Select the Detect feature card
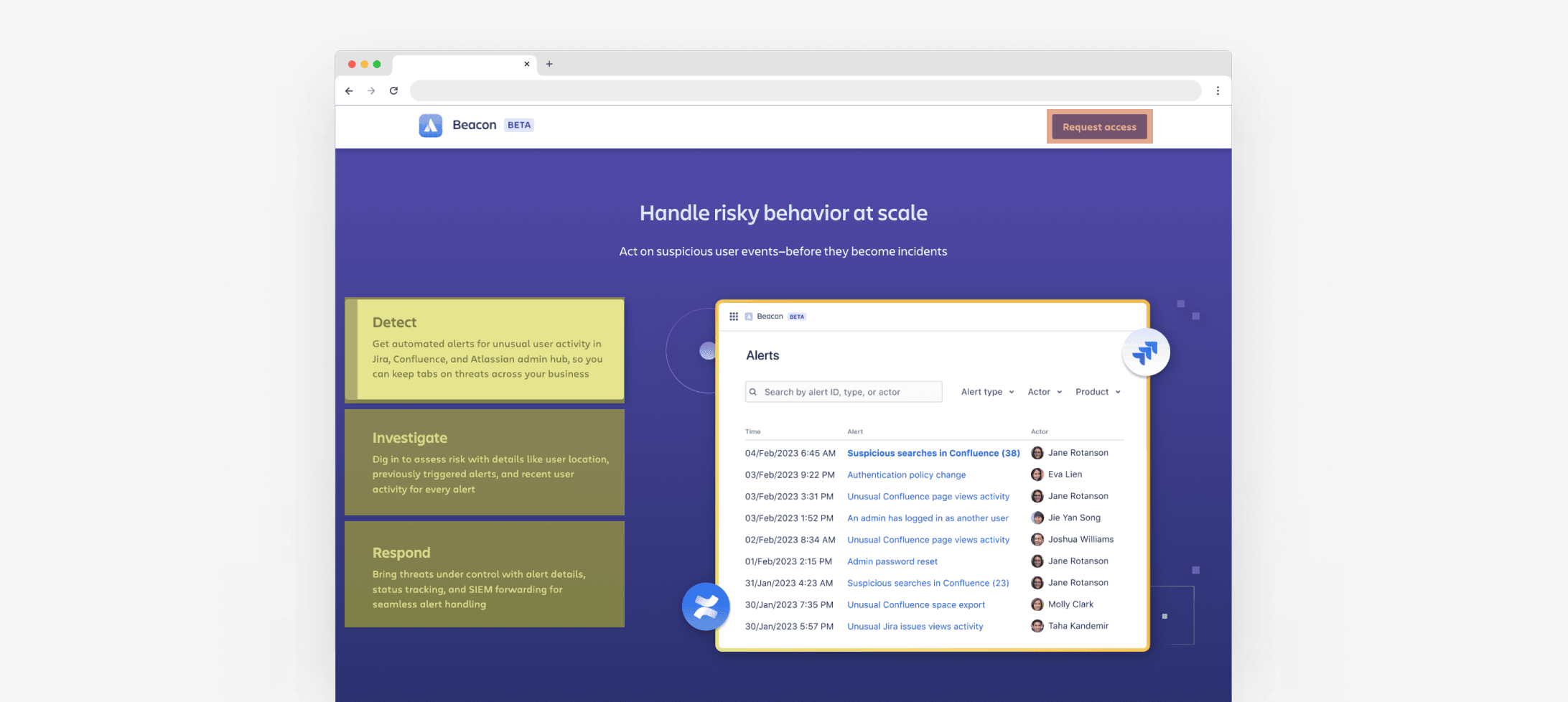The height and width of the screenshot is (702, 1568). (485, 350)
